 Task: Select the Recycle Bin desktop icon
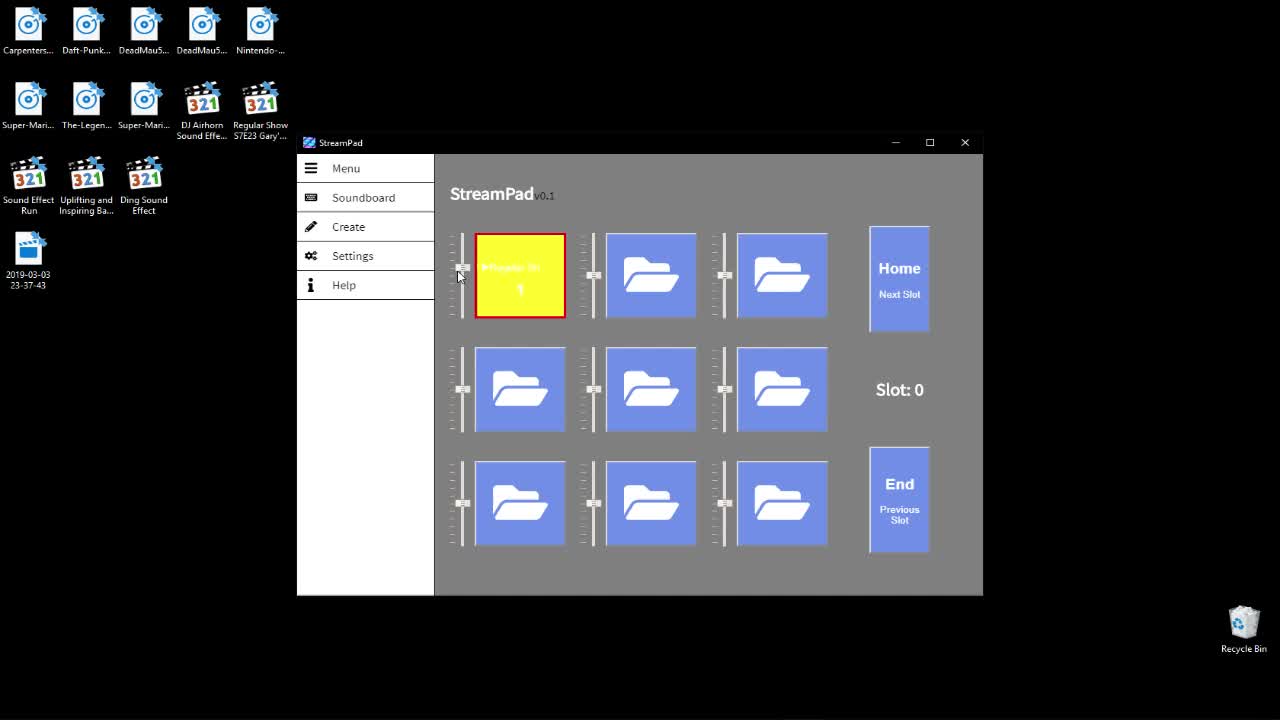click(1243, 629)
